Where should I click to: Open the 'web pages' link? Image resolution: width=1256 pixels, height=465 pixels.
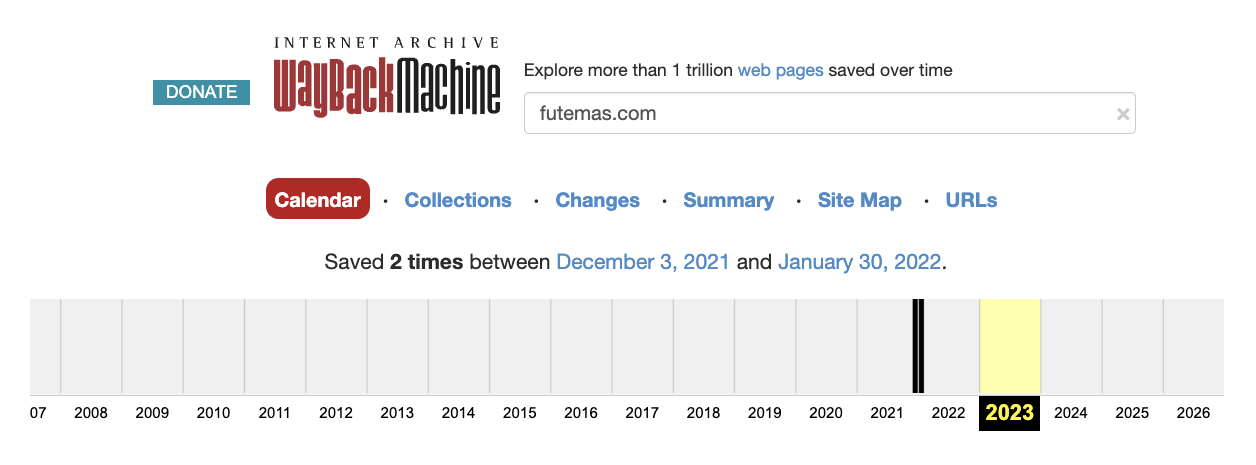780,70
